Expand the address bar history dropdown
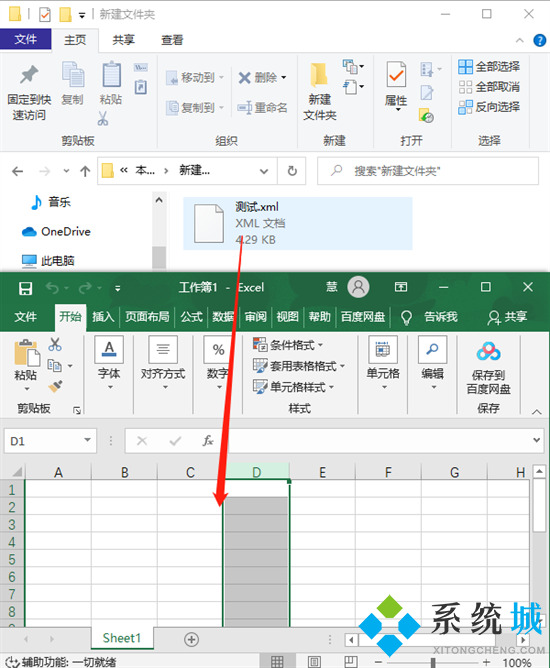Screen dimensions: 550x668 point(264,171)
